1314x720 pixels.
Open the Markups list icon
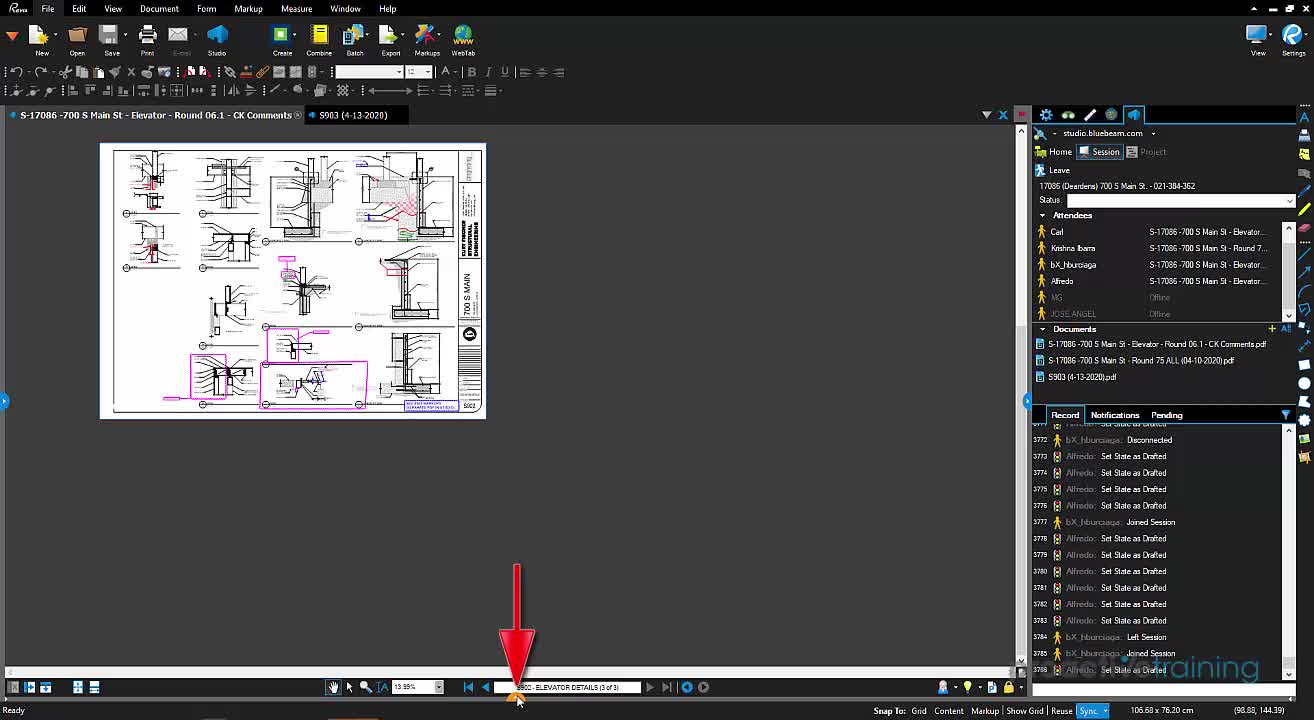click(427, 36)
